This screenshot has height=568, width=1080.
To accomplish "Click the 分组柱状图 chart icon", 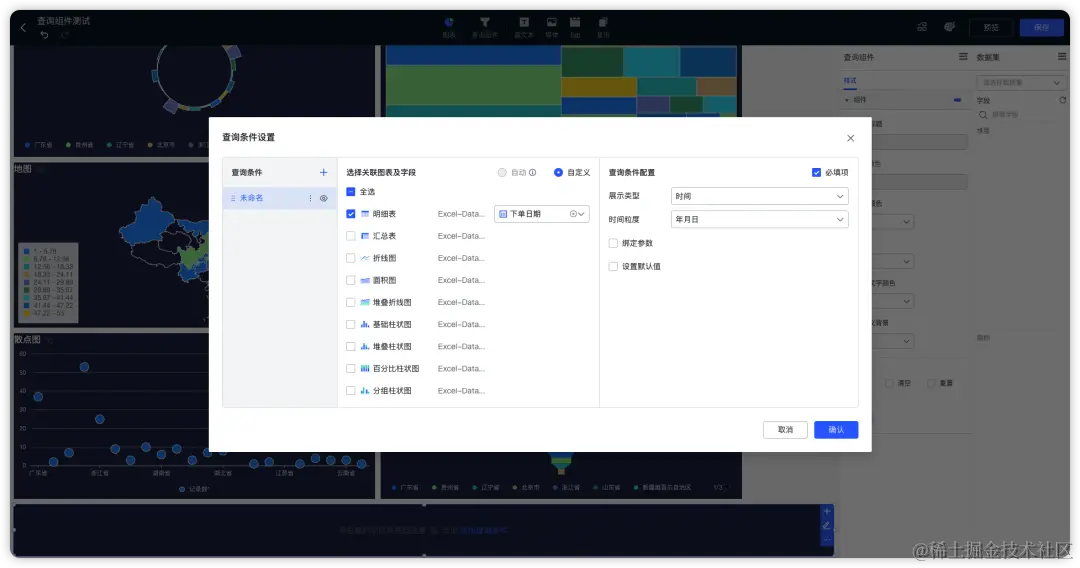I will [x=365, y=390].
